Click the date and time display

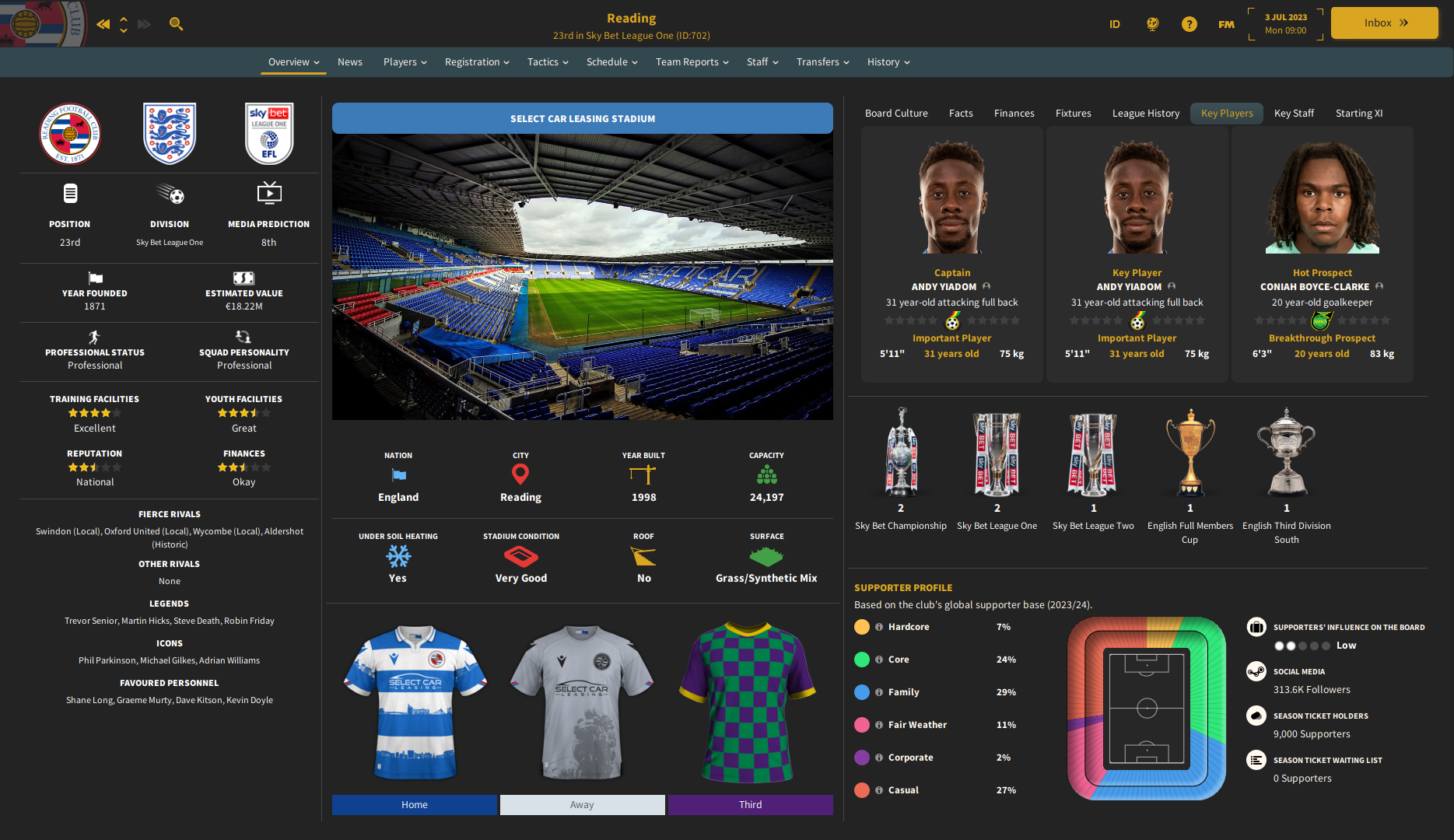pos(1286,24)
